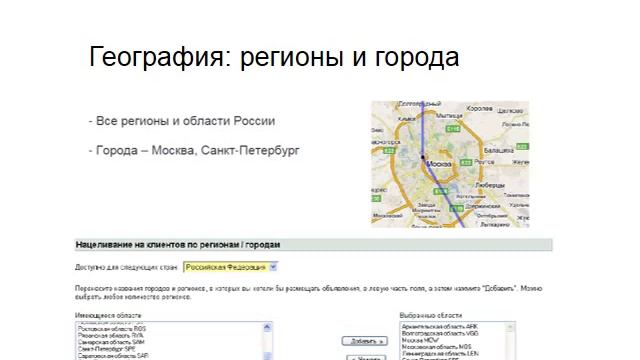
Task: Select Рязанская область RYA in available list
Action: click(x=110, y=336)
